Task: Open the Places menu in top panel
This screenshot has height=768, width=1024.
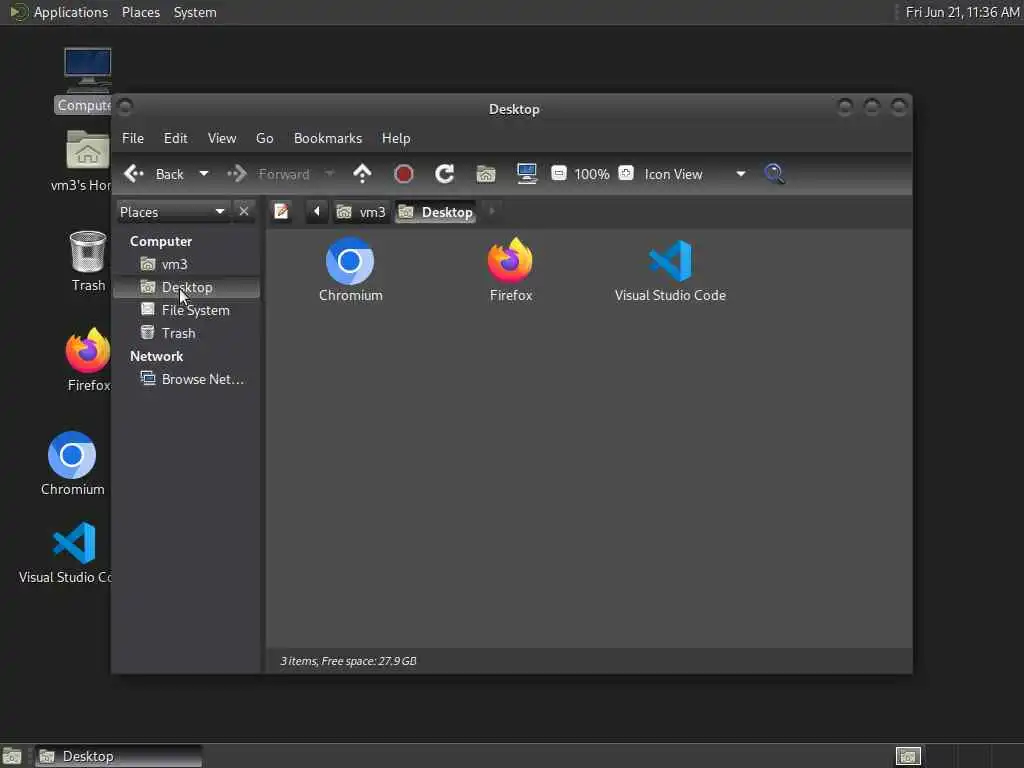Action: coord(140,12)
